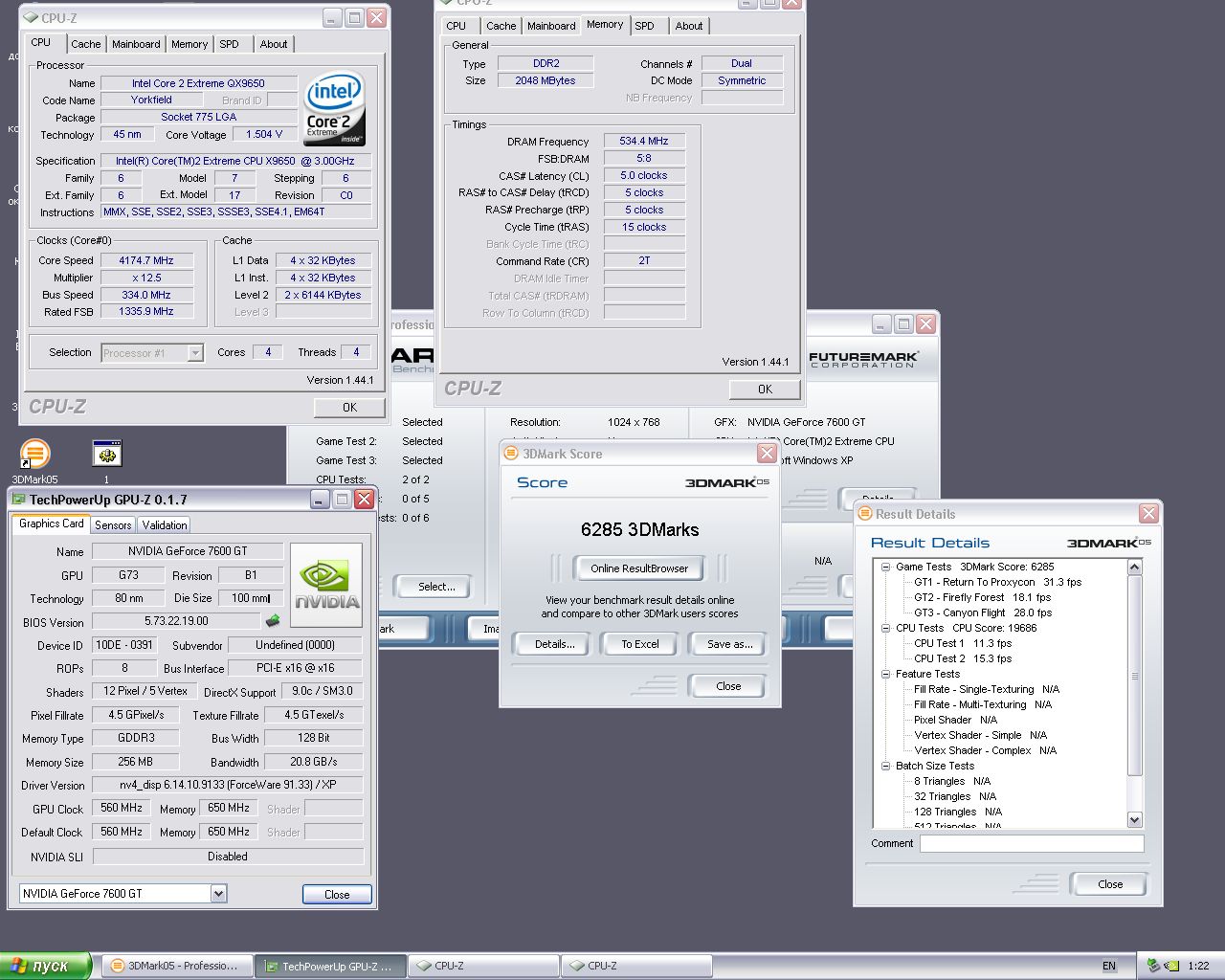Image resolution: width=1225 pixels, height=980 pixels.
Task: Click the EN language indicator
Action: coord(1109,966)
